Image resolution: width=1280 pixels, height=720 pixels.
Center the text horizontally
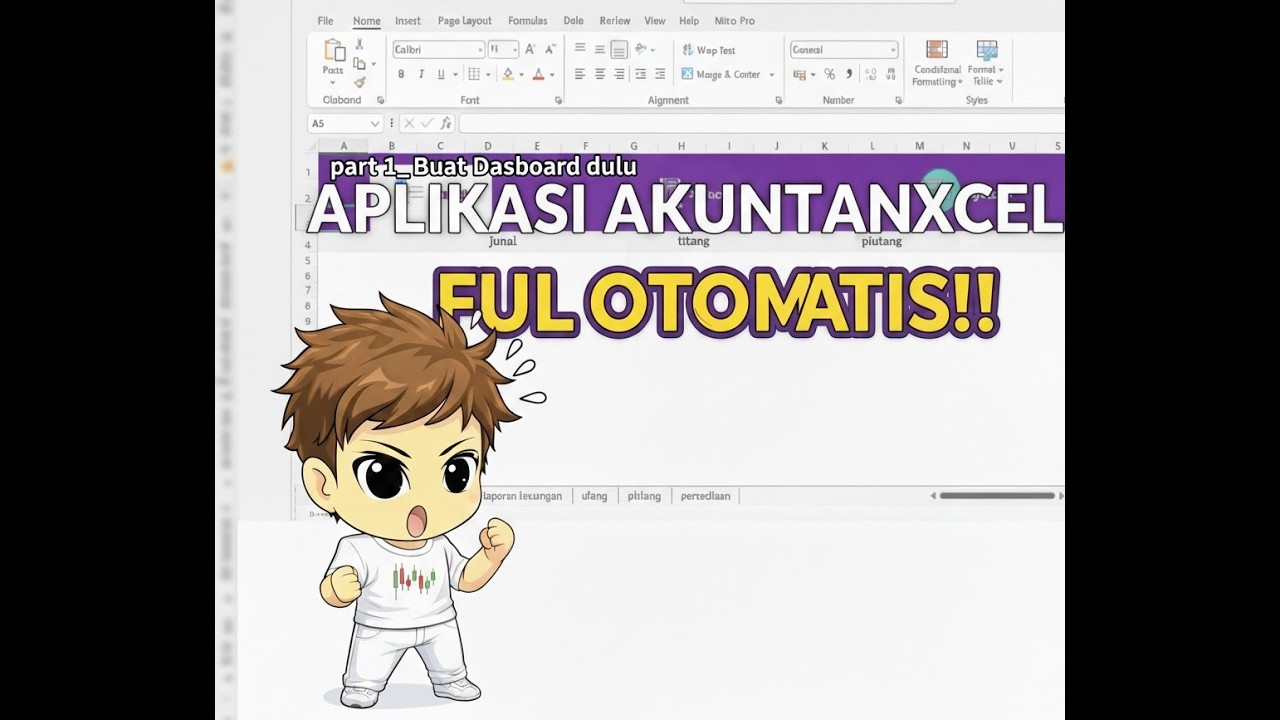tap(600, 74)
